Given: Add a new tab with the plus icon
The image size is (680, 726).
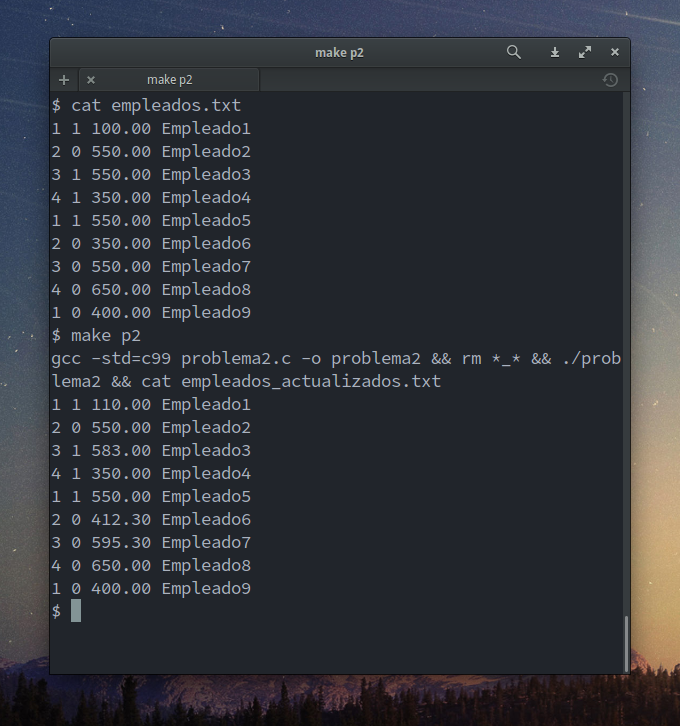Looking at the screenshot, I should [64, 80].
